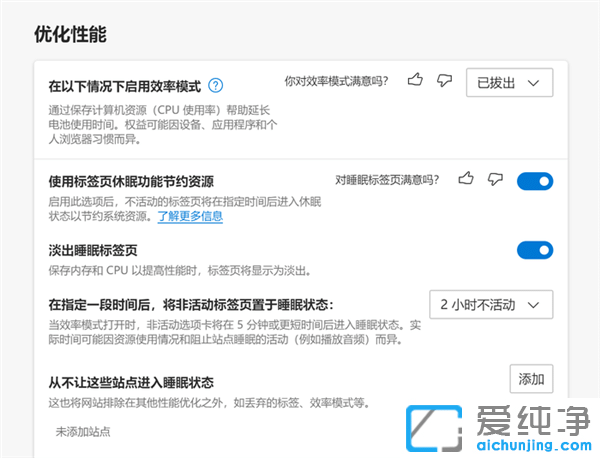600x458 pixels.
Task: Open the 已拔出 efficiency mode dropdown
Action: (508, 82)
